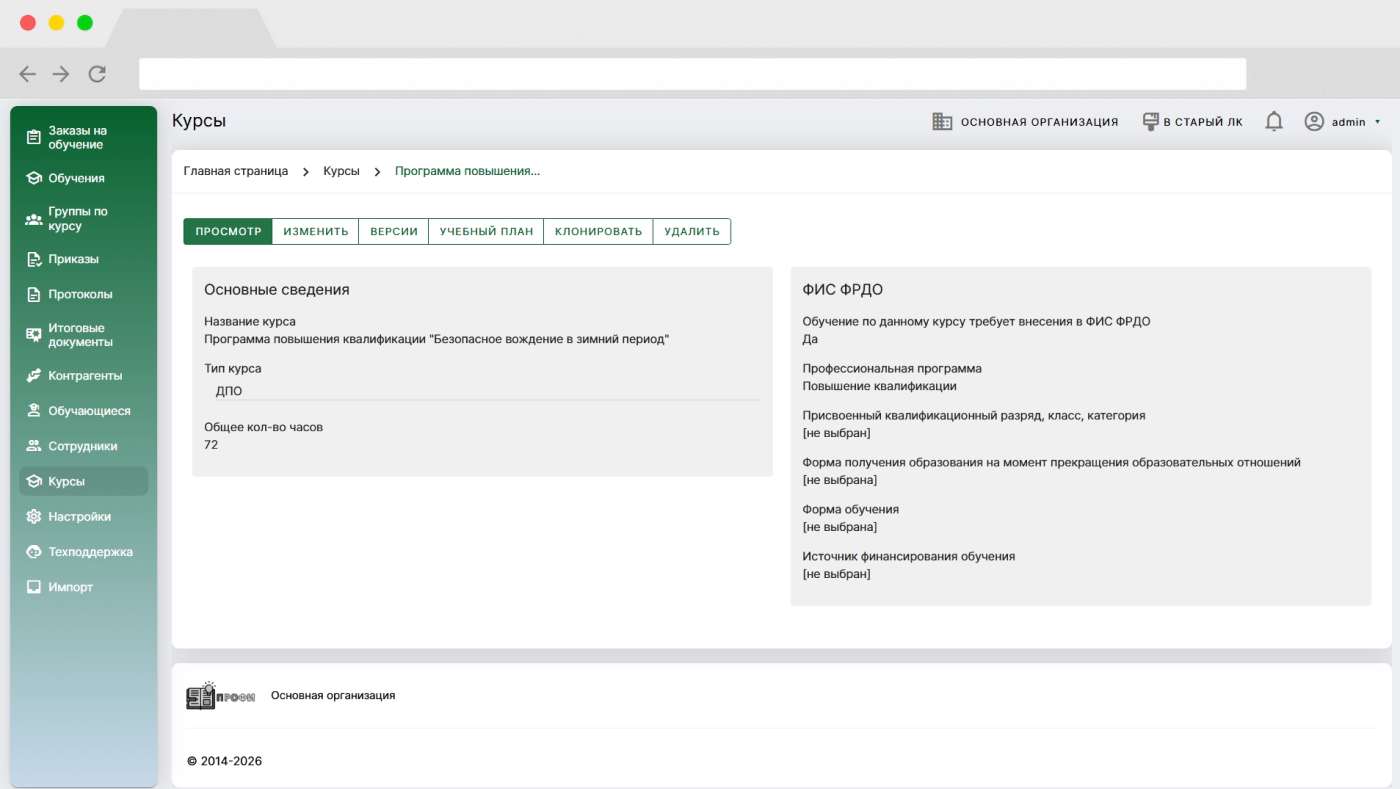Open Заказы на обучение in sidebar

point(77,138)
